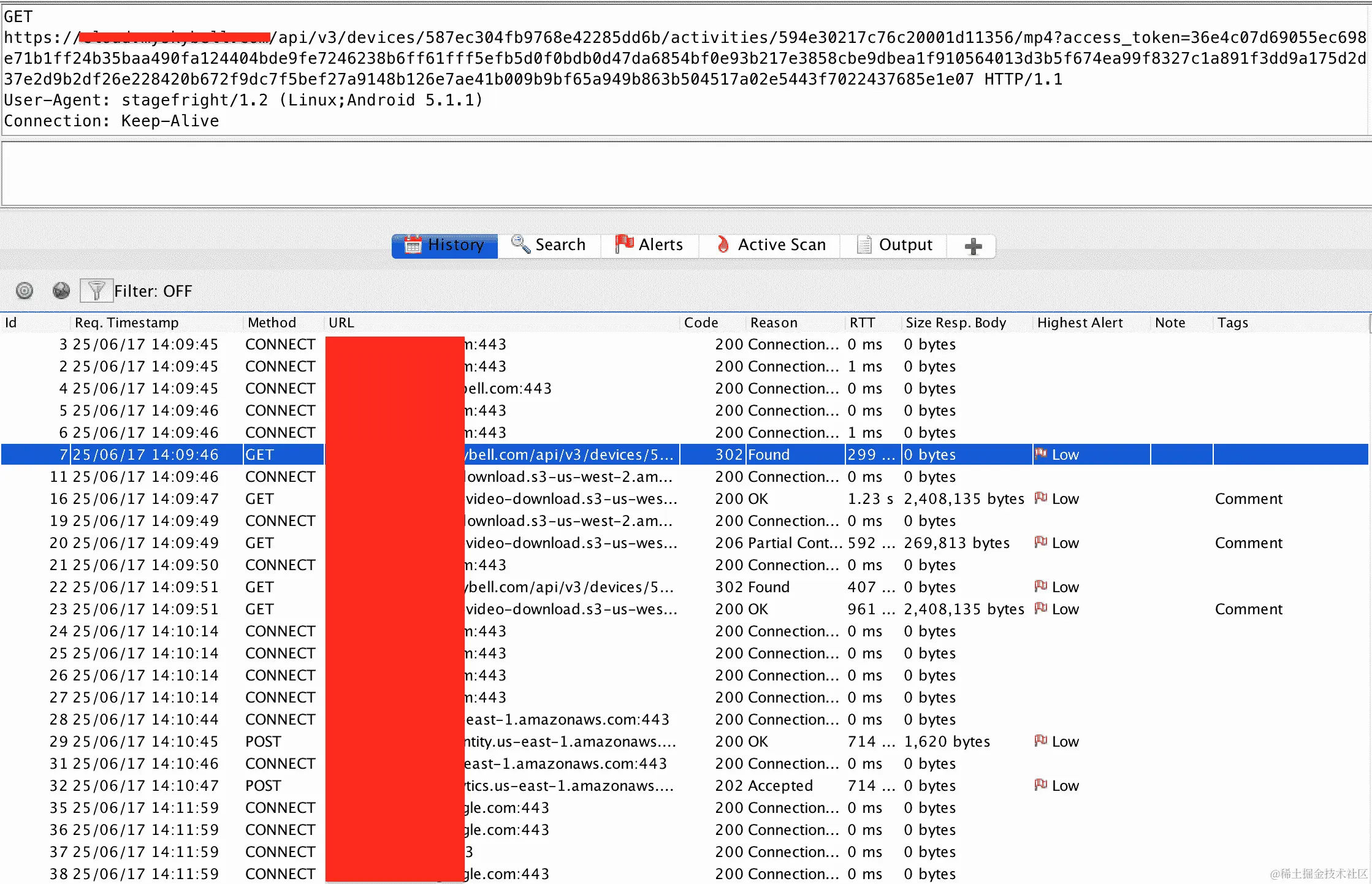Sort history by Code column header
The height and width of the screenshot is (884, 1372).
(701, 322)
